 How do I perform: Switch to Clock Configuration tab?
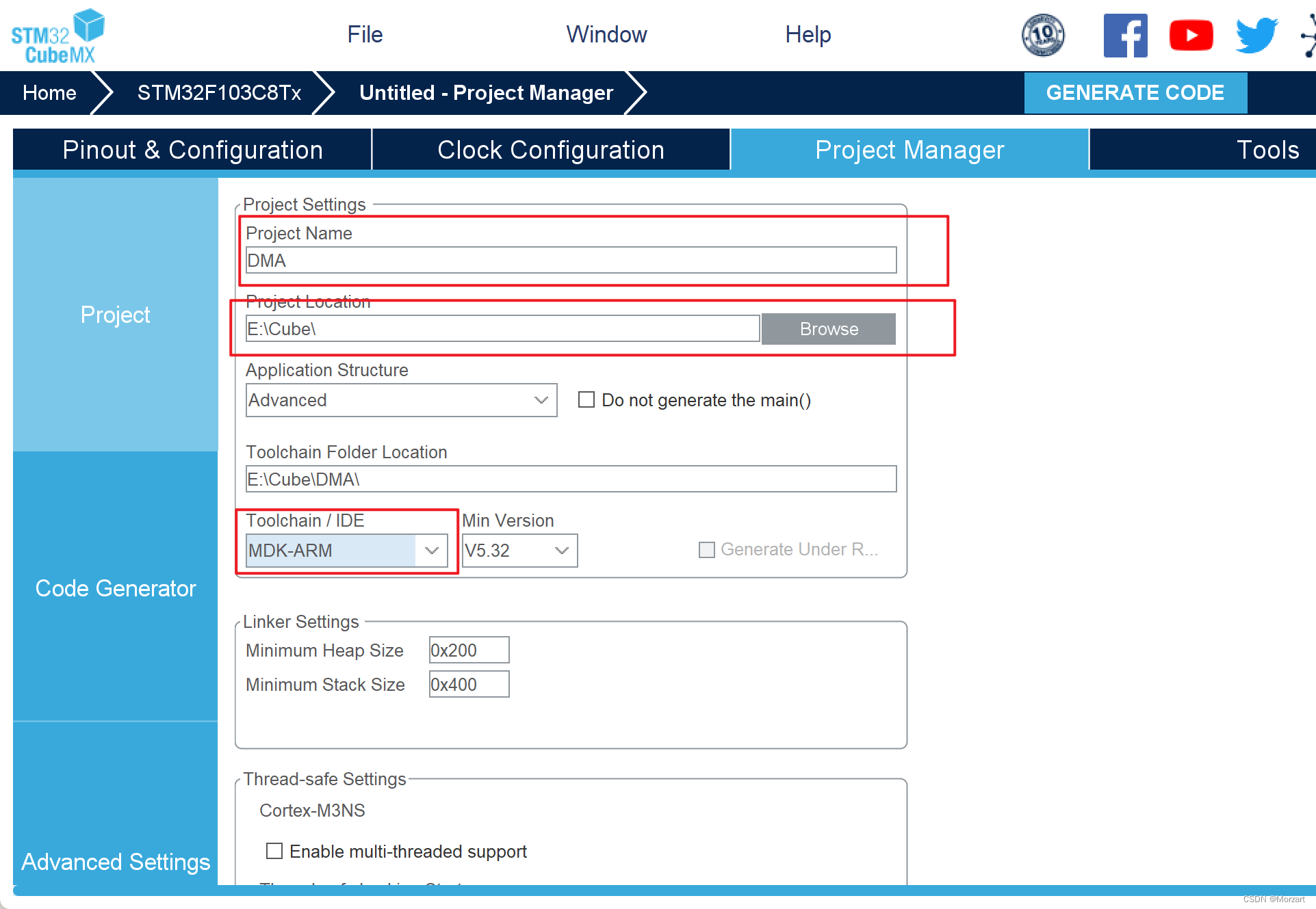(551, 150)
